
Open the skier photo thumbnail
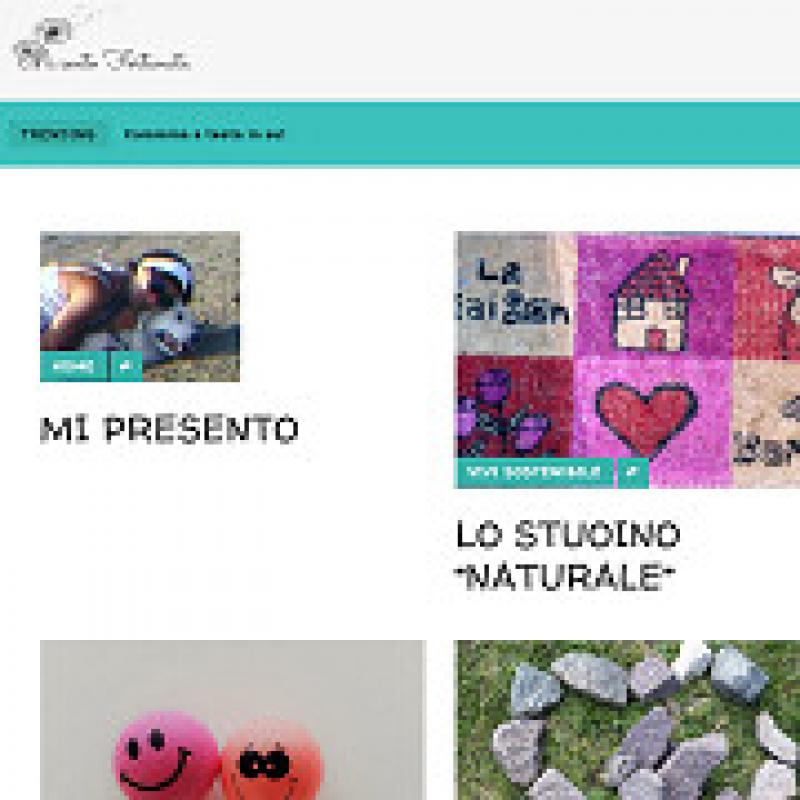[x=140, y=306]
